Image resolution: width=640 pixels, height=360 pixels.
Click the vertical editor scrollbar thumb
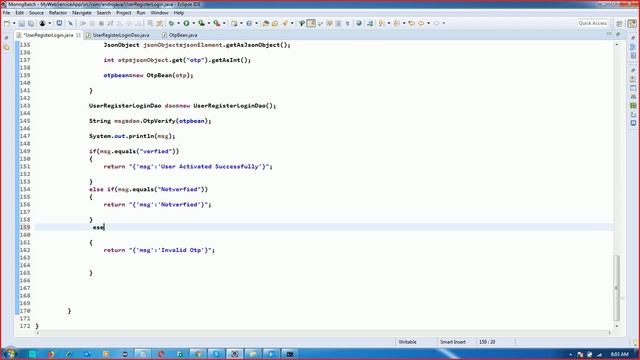pyautogui.click(x=616, y=287)
